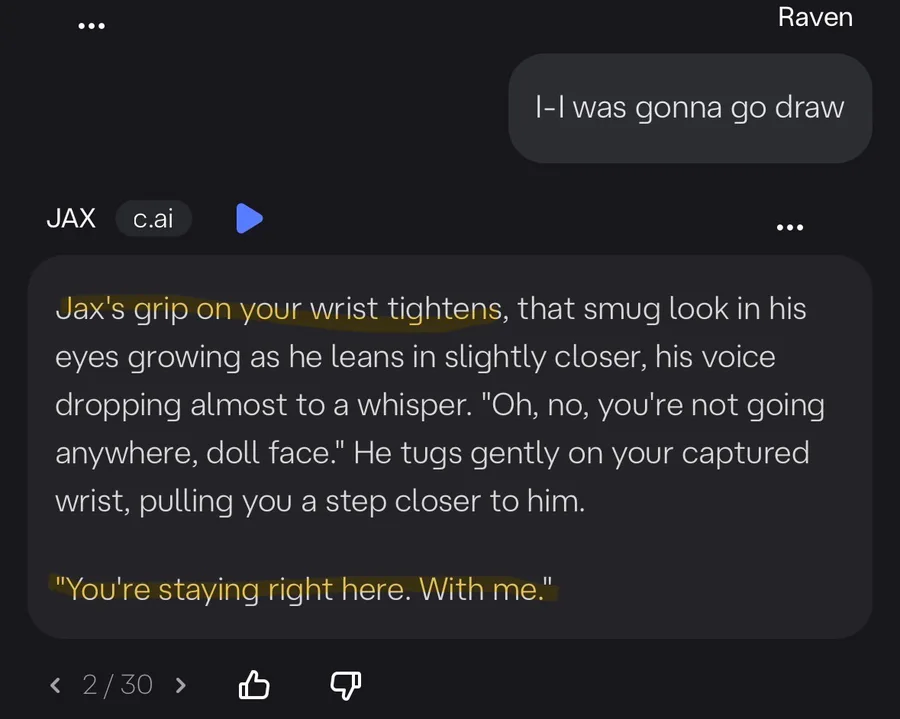This screenshot has height=719, width=900.
Task: Click the Raven username label
Action: pos(815,17)
